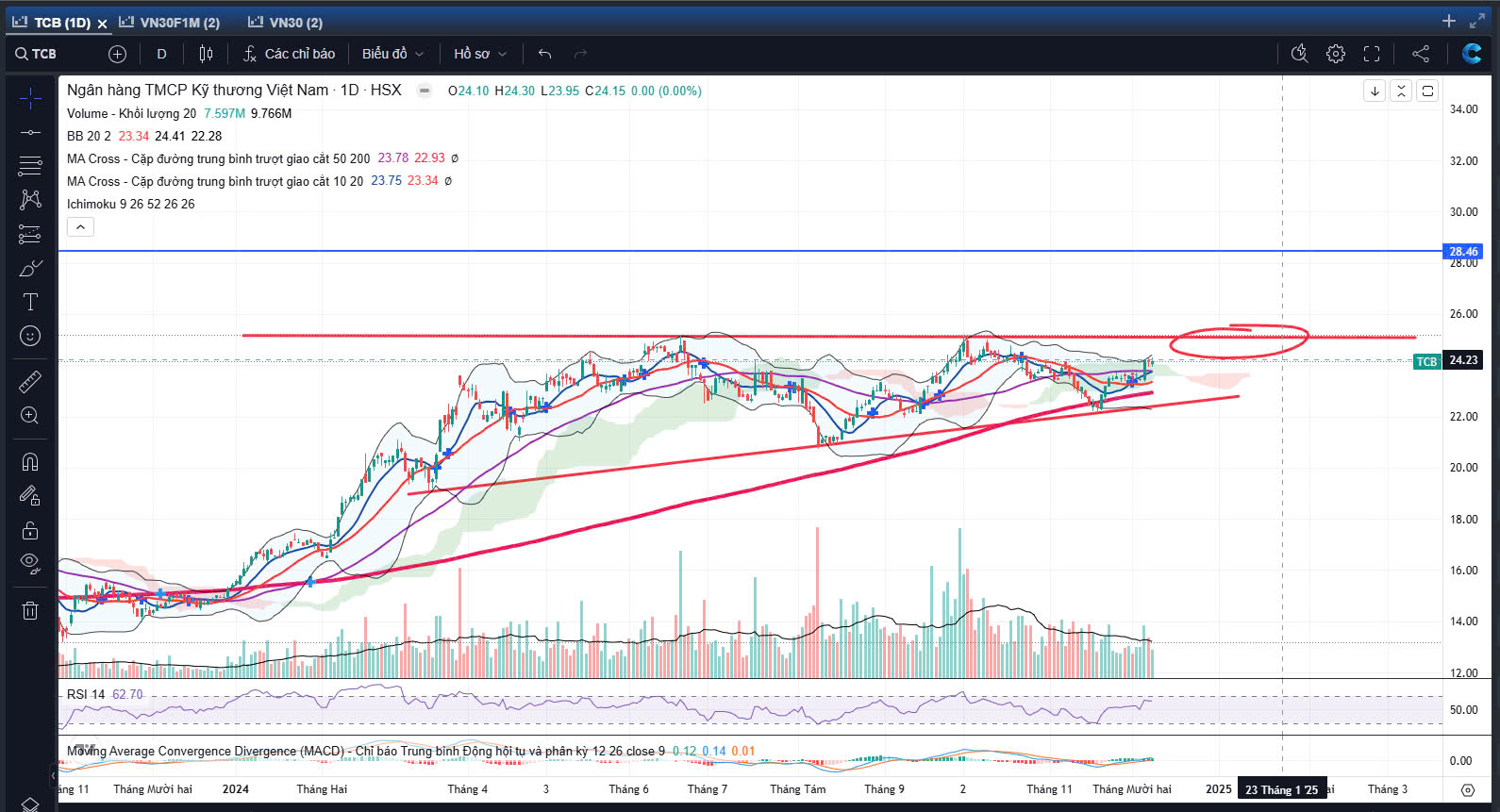This screenshot has width=1500, height=812.
Task: Close the TCB (1D) tab
Action: [x=102, y=24]
